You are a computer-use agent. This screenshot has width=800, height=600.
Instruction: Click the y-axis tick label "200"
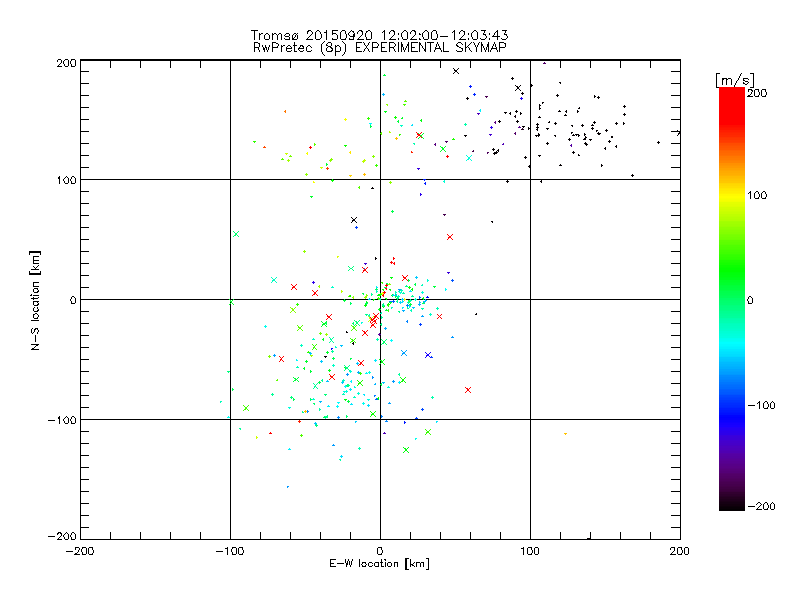click(66, 63)
